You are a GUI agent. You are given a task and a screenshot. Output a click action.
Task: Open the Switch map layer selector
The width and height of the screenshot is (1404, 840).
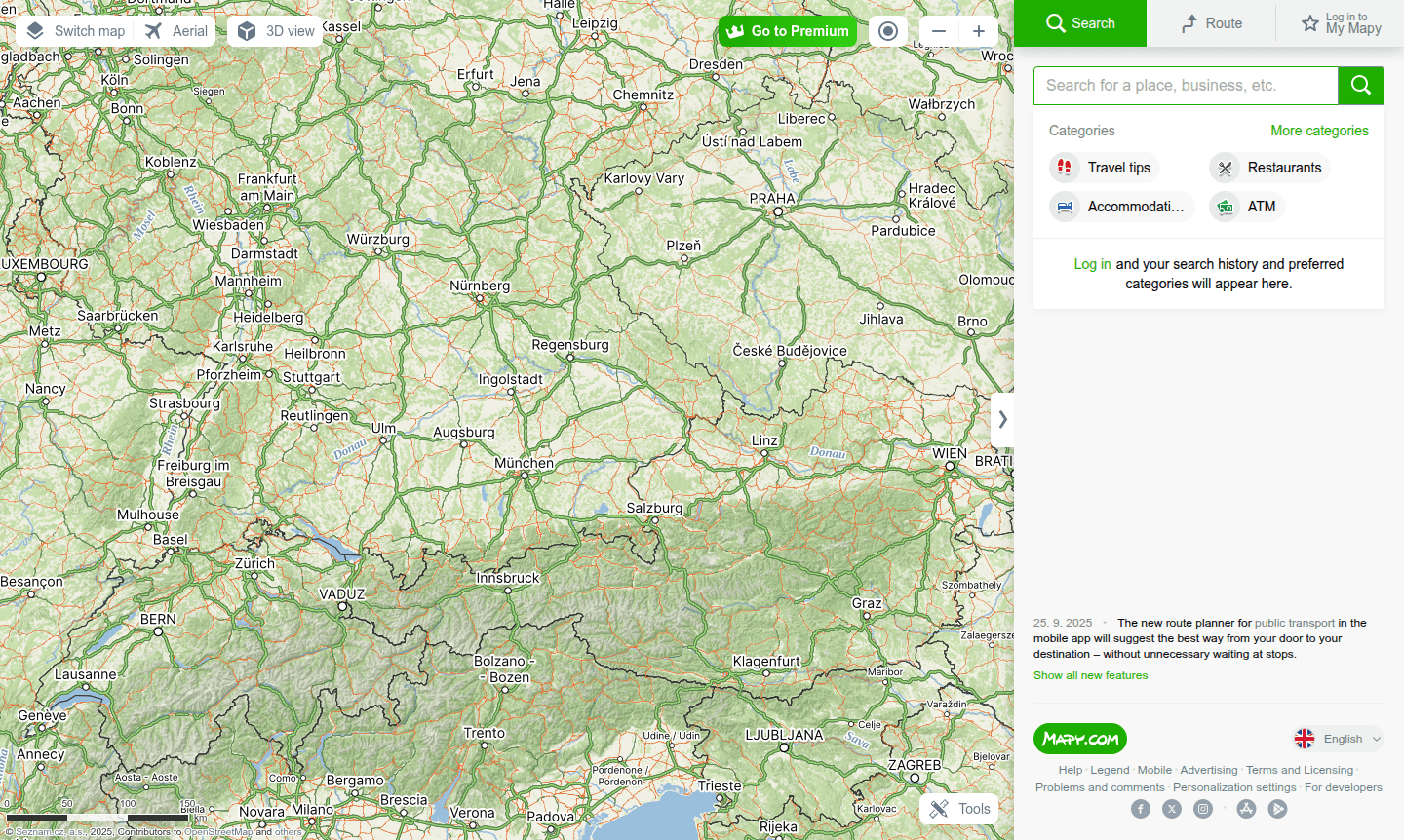(x=74, y=30)
